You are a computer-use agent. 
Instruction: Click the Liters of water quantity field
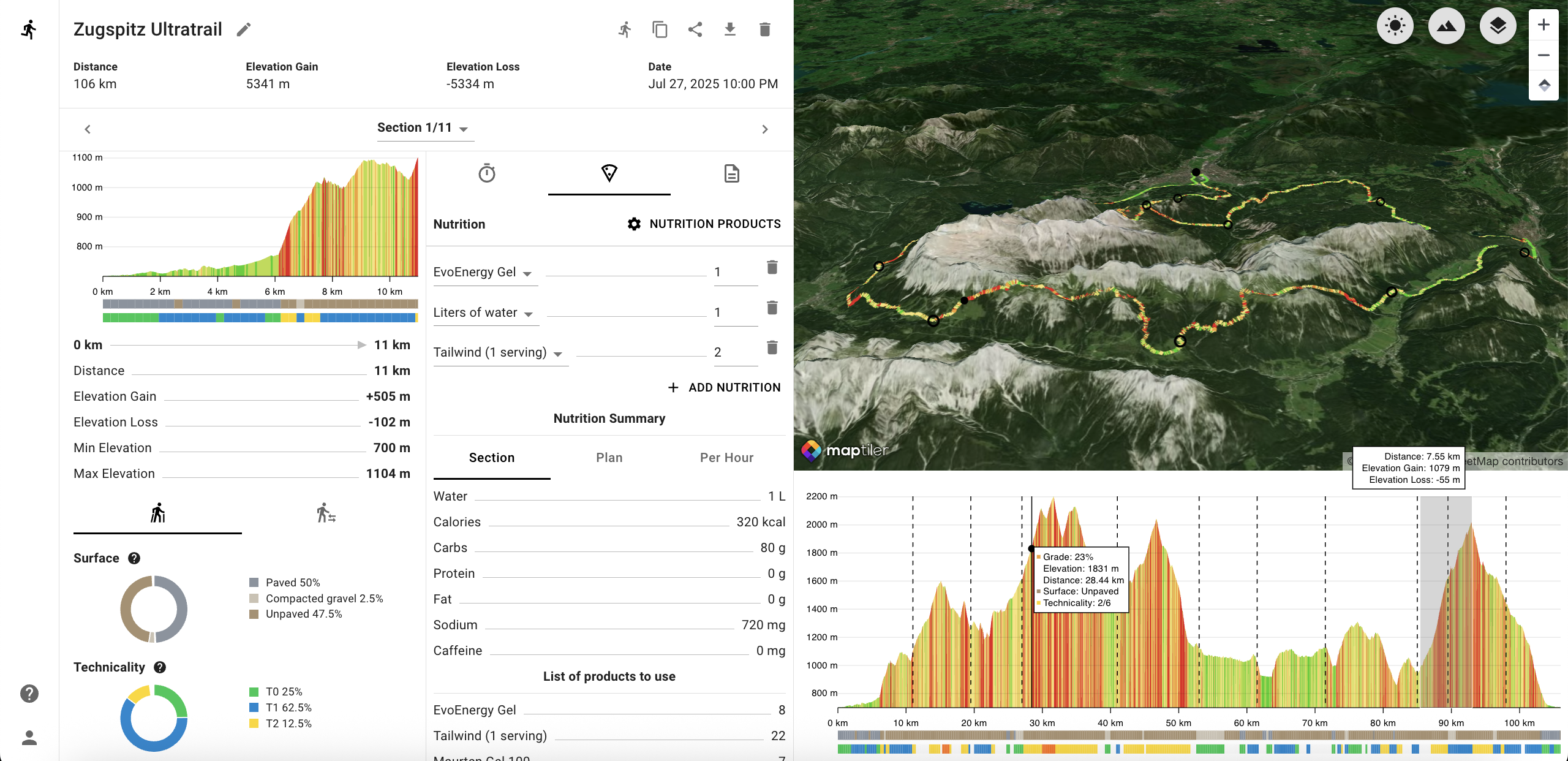[x=734, y=312]
